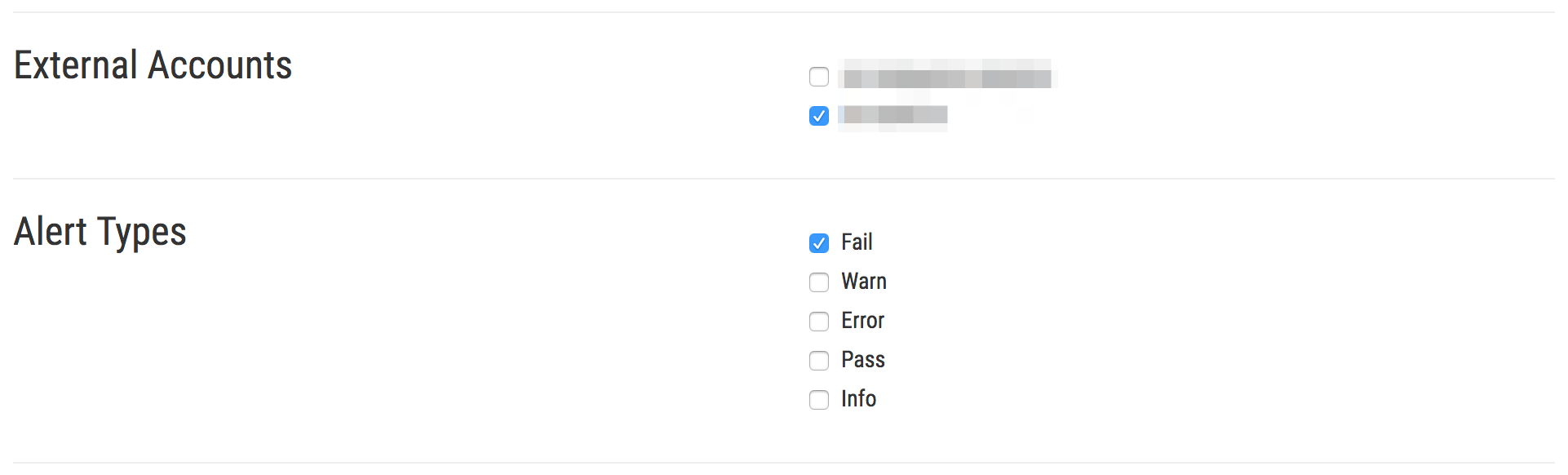The height and width of the screenshot is (475, 1568).
Task: Enable the Error alert type checkbox
Action: [x=819, y=321]
